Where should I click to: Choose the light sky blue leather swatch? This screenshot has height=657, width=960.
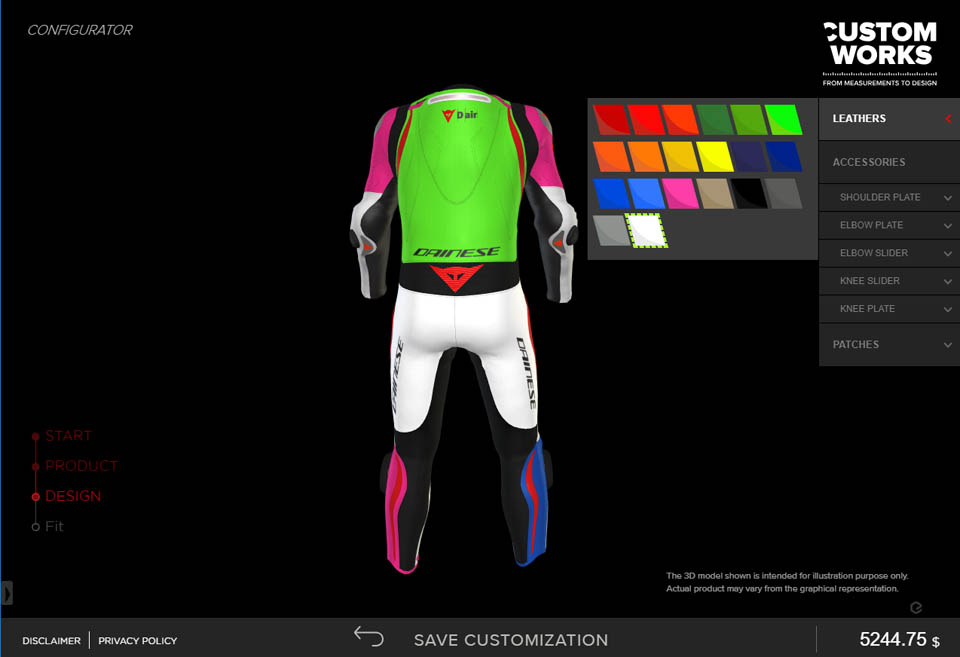[646, 193]
